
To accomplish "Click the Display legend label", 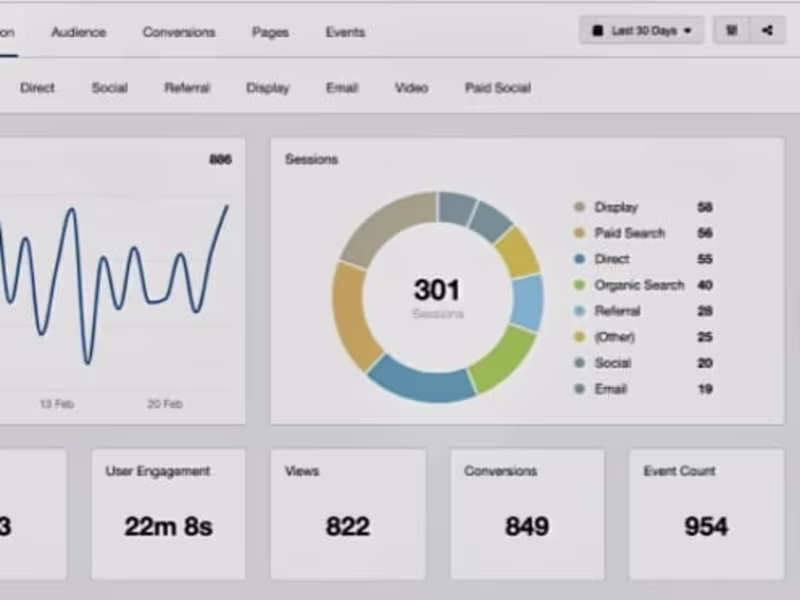I will tap(616, 207).
